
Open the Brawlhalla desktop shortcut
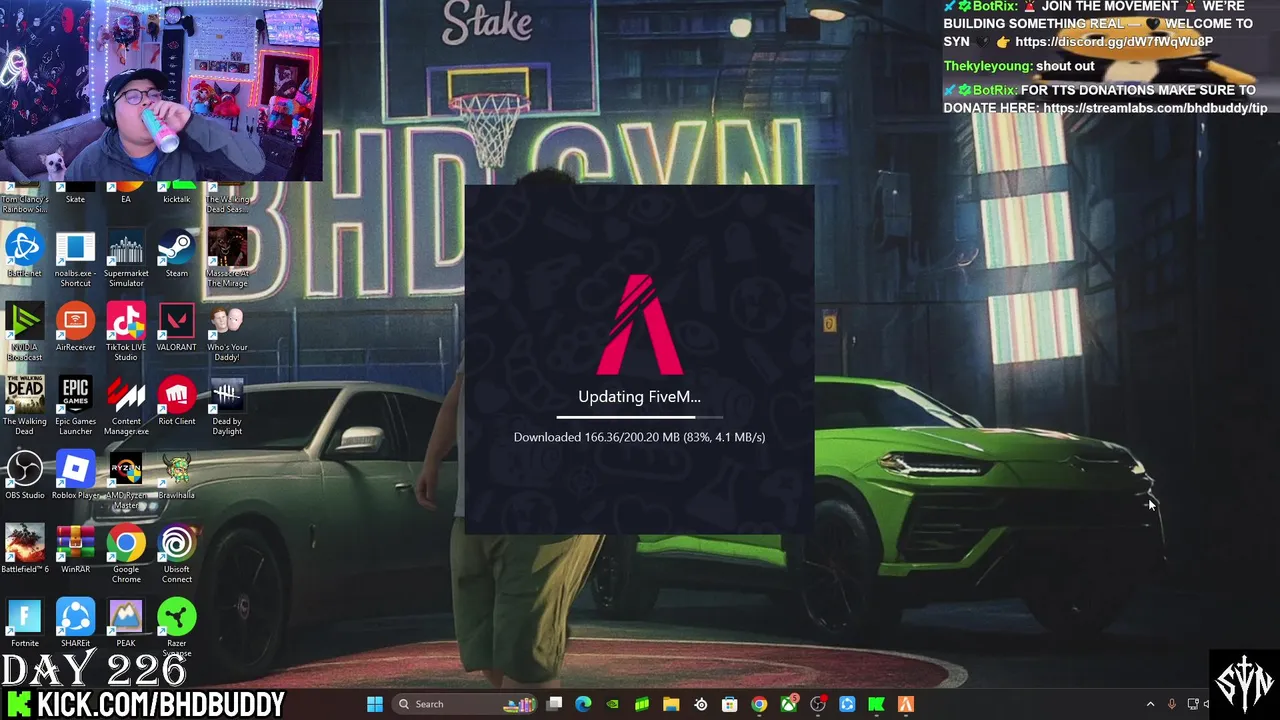pos(177,476)
